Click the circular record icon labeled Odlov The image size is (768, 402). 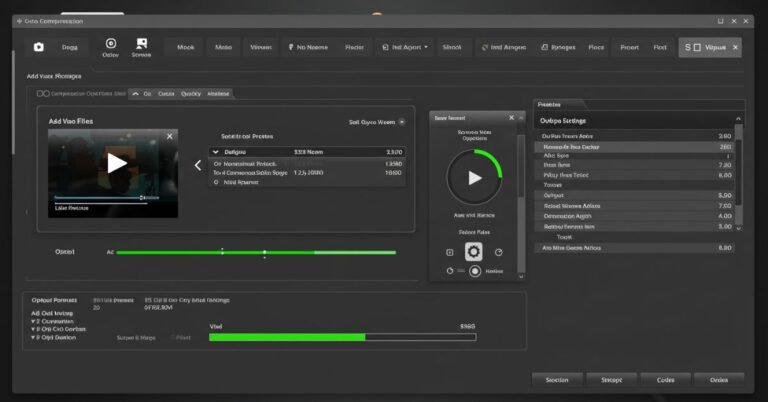pyautogui.click(x=111, y=44)
